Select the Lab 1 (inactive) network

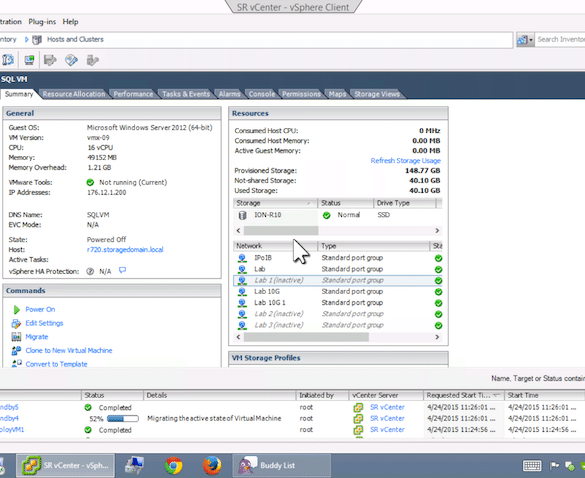point(338,280)
